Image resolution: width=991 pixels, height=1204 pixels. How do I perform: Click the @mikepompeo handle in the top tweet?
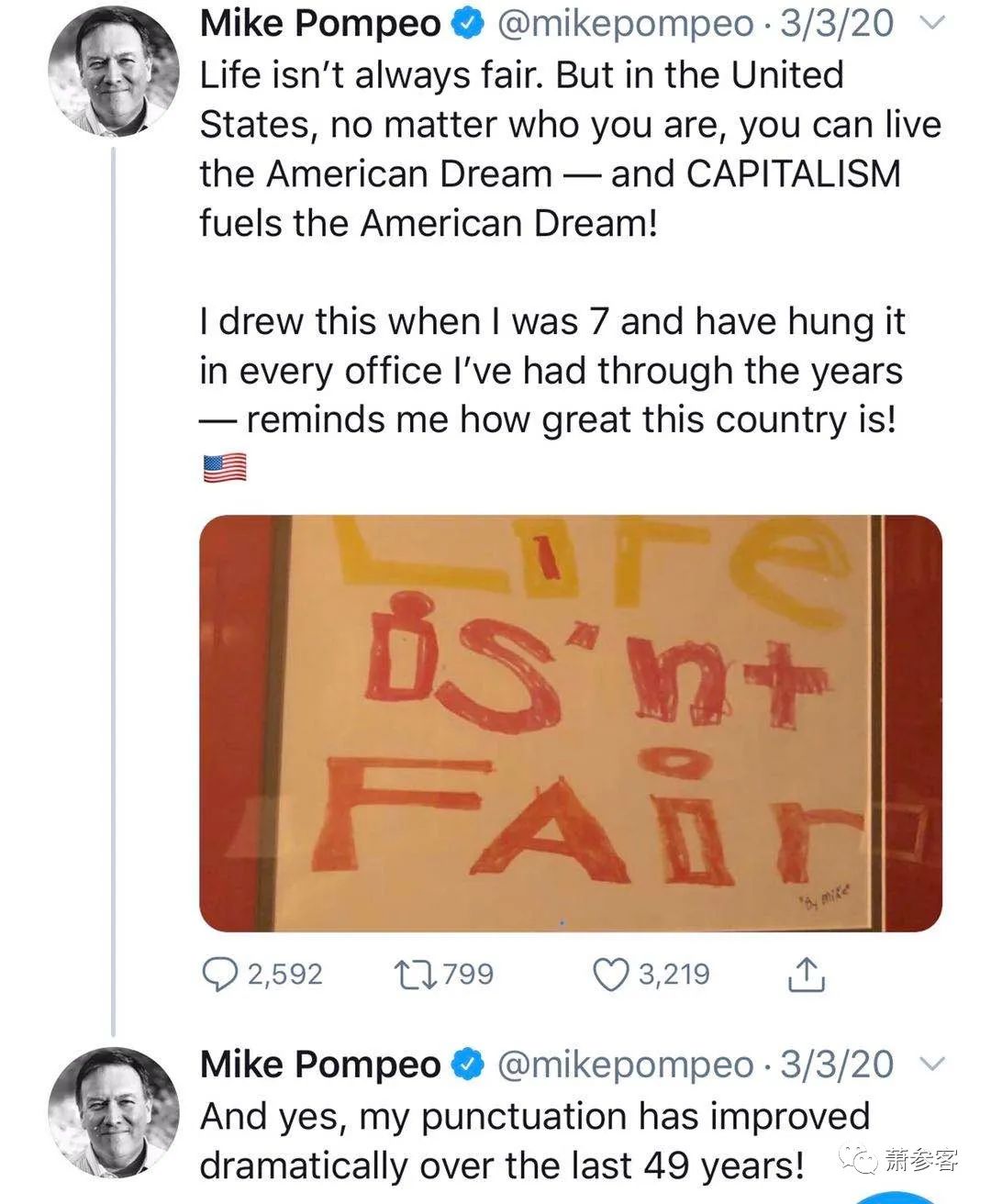coord(624,25)
